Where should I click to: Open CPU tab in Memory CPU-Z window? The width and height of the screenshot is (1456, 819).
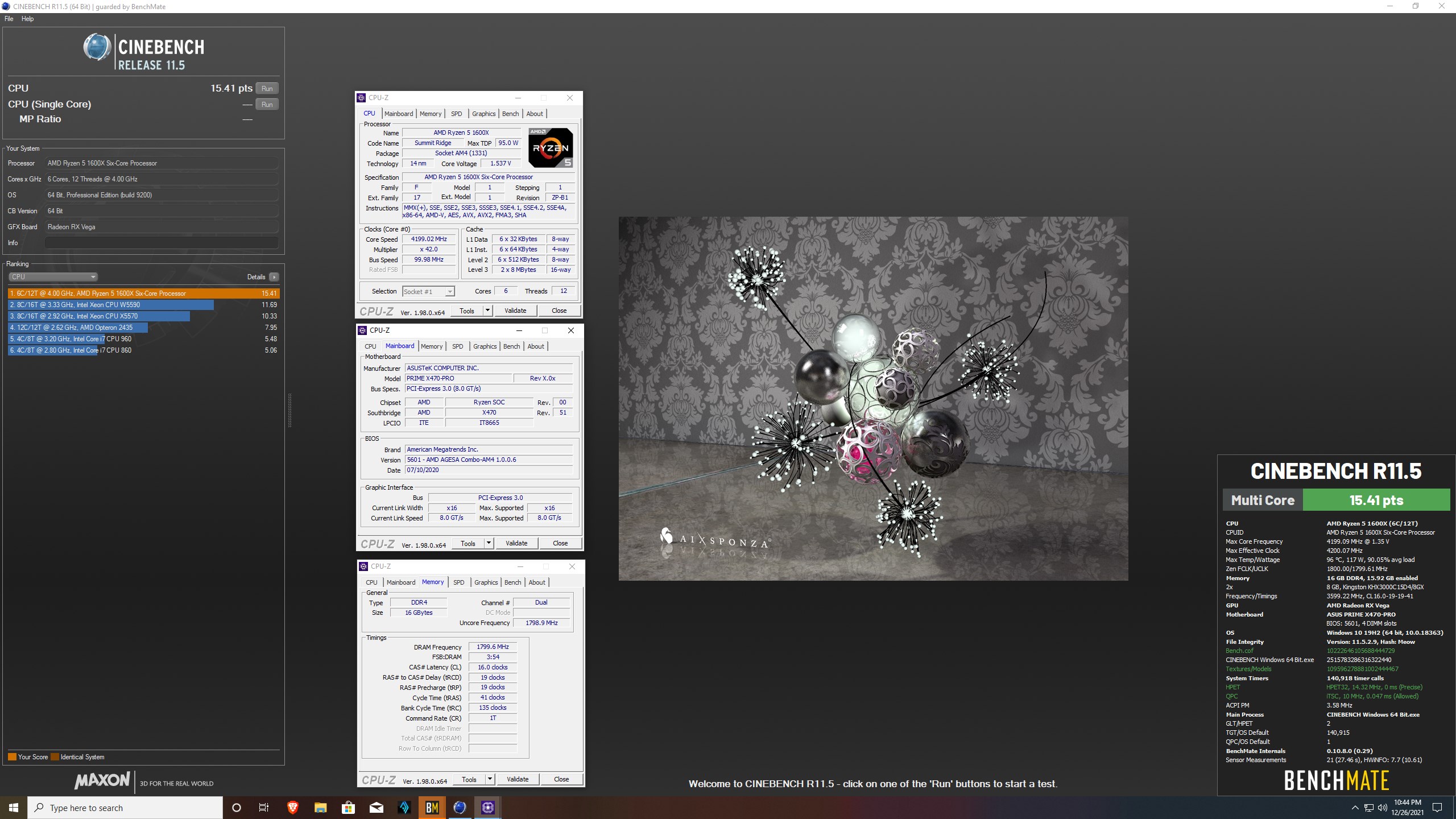[x=371, y=582]
